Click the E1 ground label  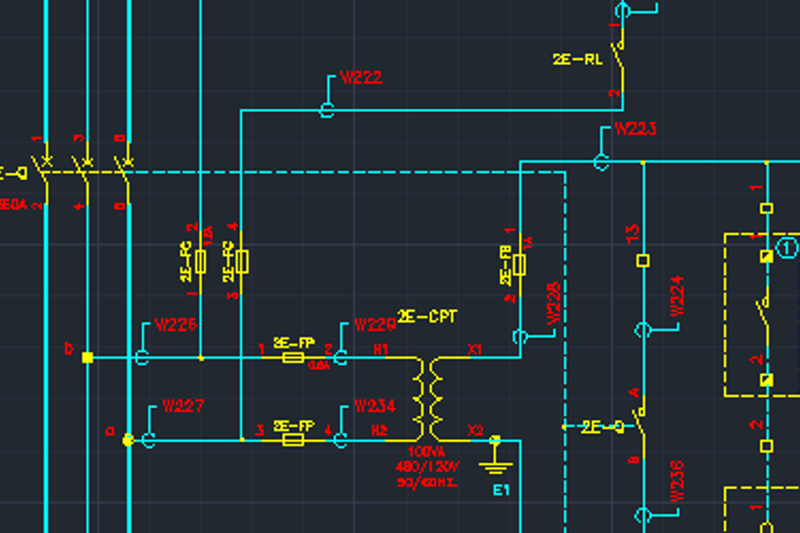tap(501, 490)
